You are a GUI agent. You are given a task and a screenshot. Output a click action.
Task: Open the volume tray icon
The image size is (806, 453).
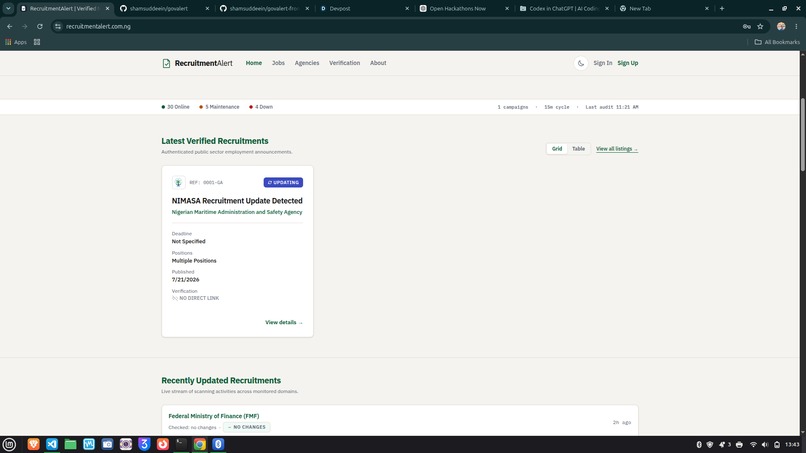(x=765, y=444)
